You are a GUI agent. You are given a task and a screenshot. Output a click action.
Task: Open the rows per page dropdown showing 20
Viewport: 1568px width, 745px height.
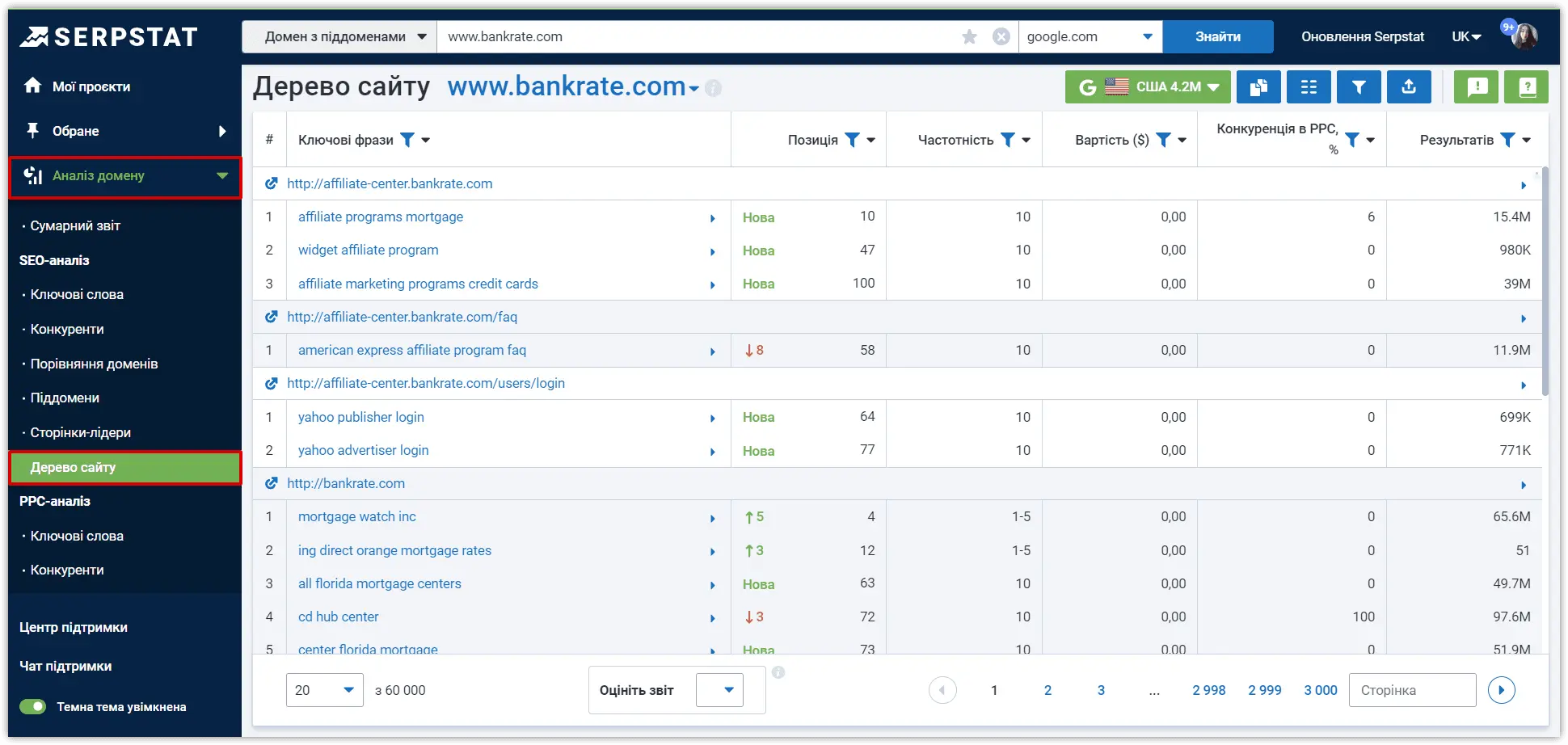click(x=324, y=690)
